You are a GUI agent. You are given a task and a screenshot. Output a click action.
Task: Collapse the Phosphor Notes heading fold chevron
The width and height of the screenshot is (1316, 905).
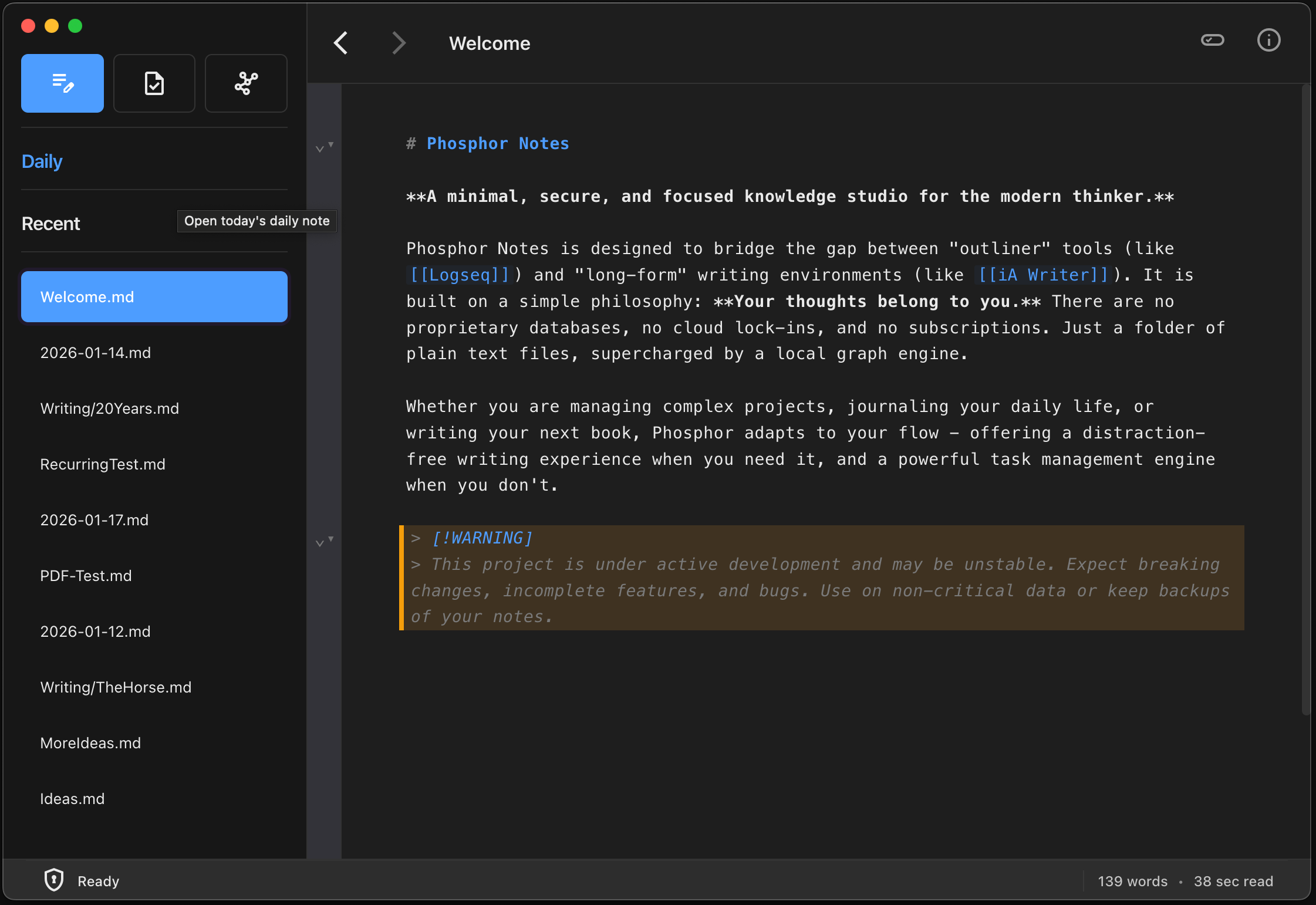pos(320,148)
